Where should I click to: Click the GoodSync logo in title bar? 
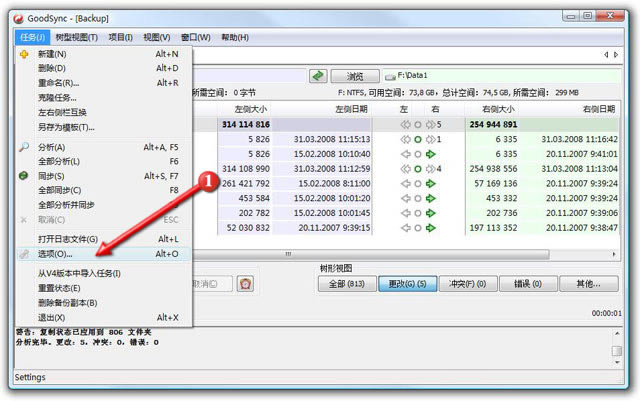pyautogui.click(x=12, y=15)
